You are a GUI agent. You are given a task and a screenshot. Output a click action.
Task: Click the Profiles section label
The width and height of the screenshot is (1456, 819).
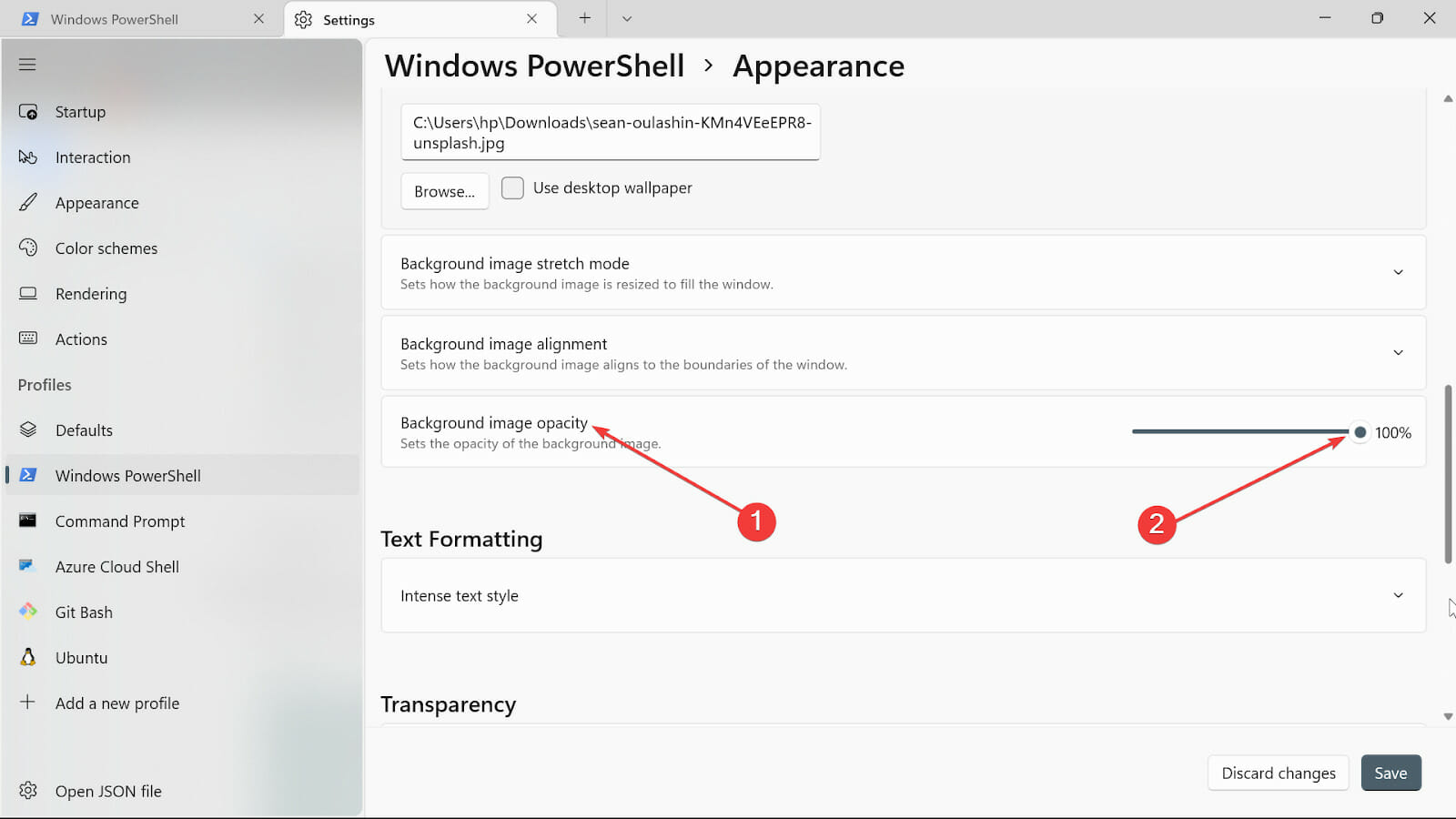click(x=45, y=385)
